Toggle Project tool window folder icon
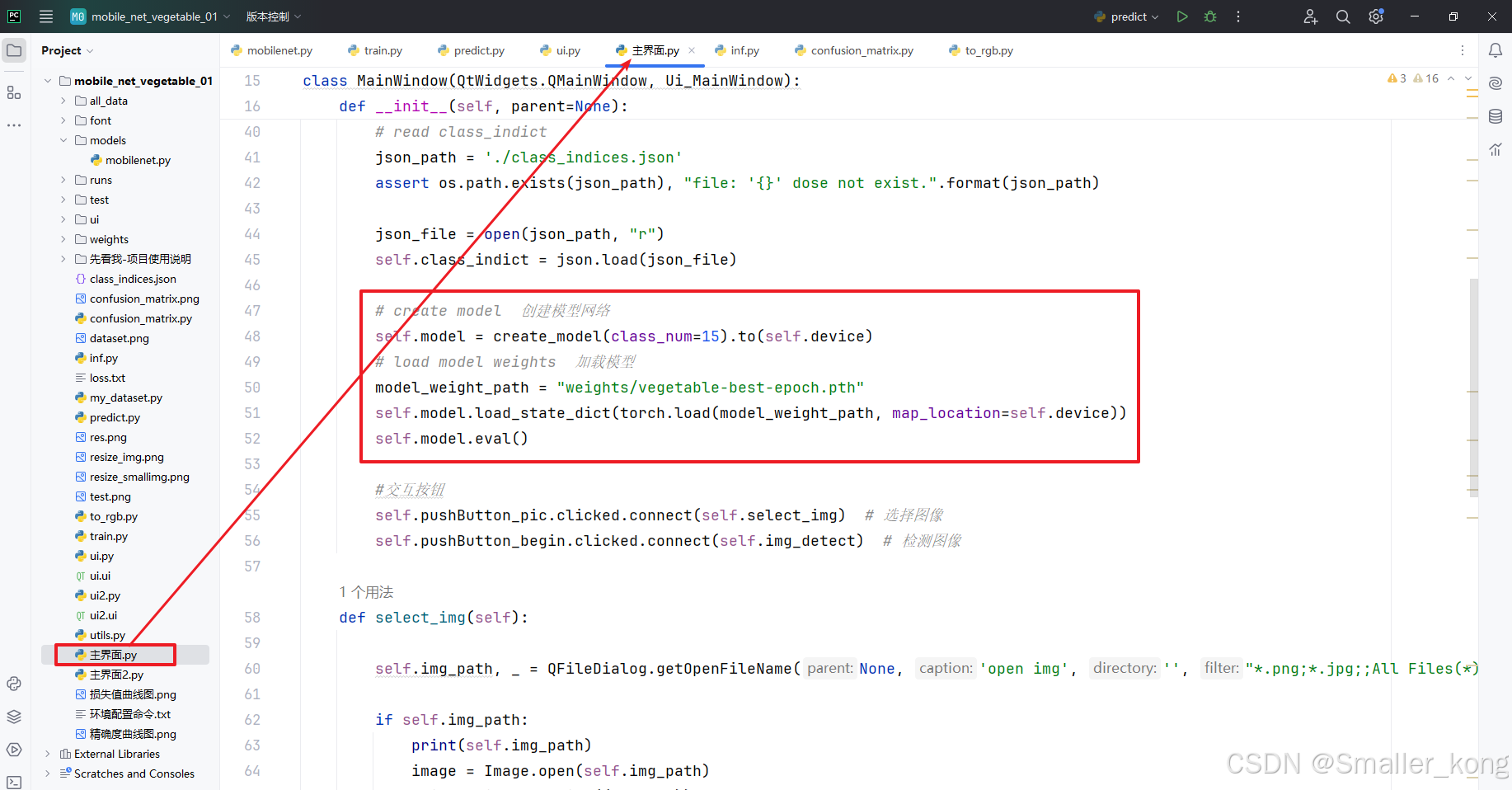The height and width of the screenshot is (790, 1512). [14, 50]
